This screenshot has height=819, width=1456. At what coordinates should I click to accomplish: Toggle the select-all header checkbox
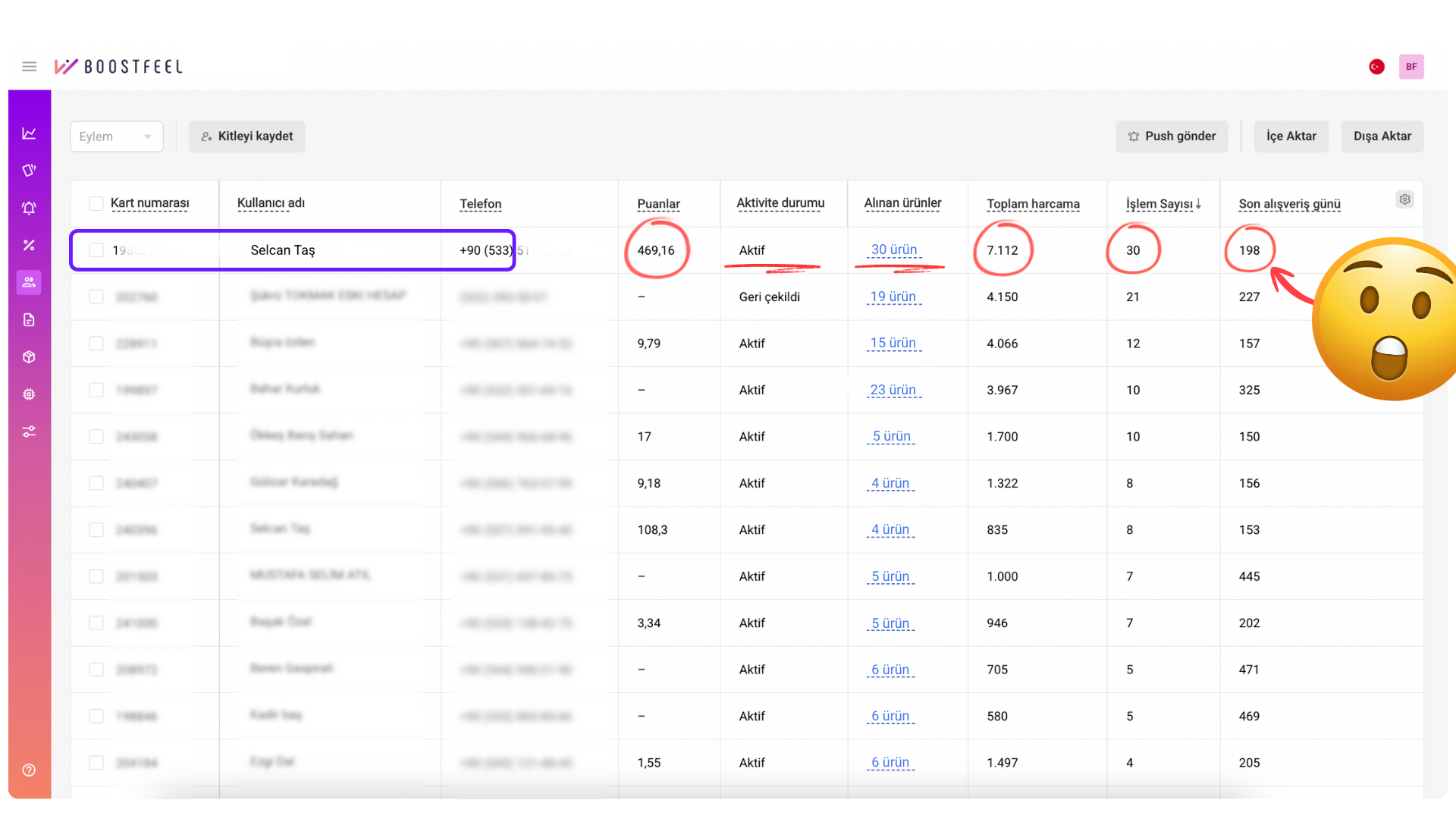96,203
